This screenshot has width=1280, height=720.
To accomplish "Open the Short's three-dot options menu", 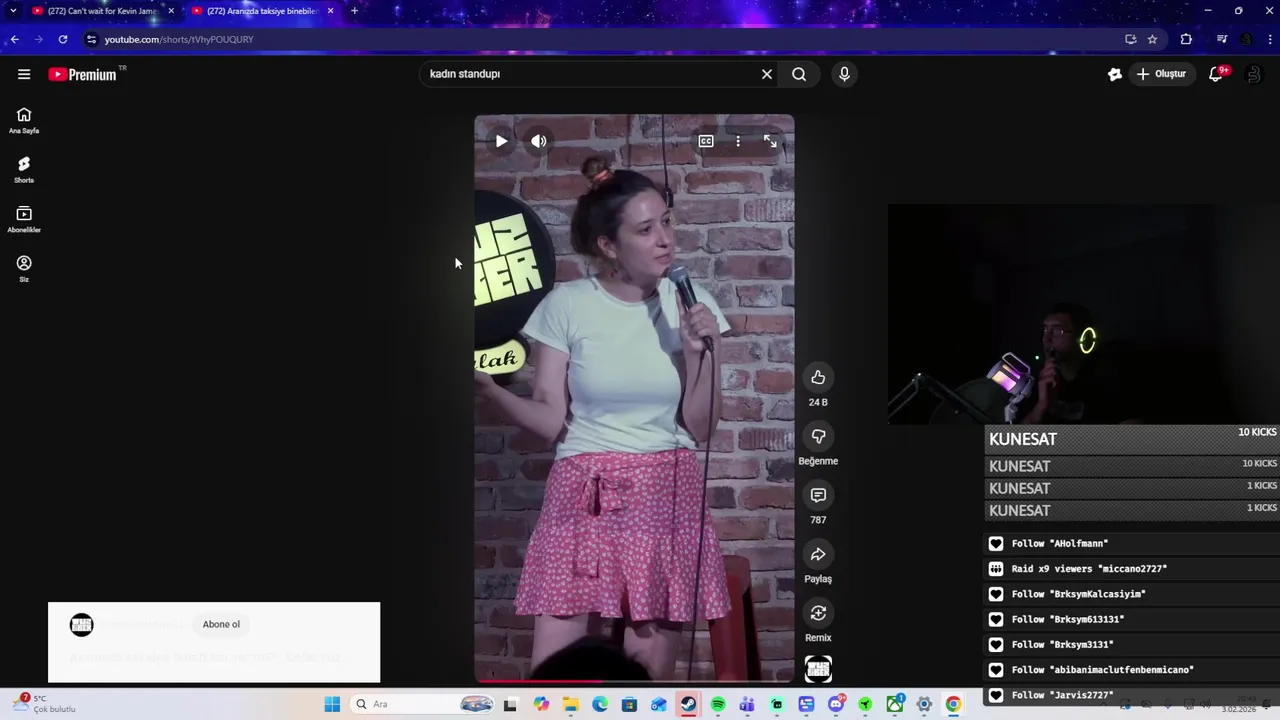I will tap(738, 141).
